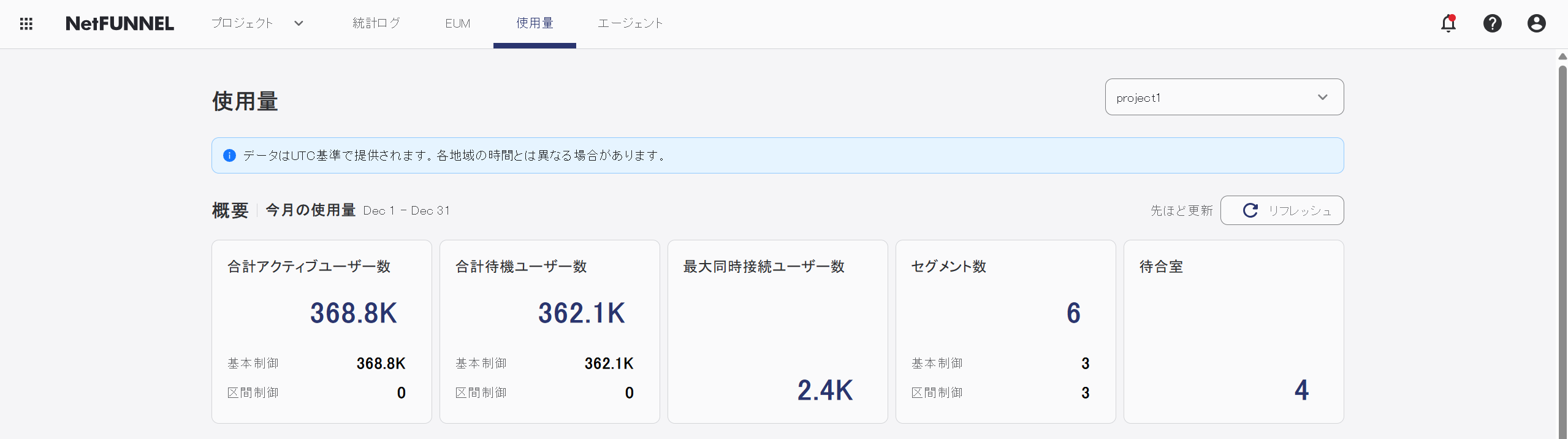Select the 最大同時接続ユーザー数 card

point(777,331)
